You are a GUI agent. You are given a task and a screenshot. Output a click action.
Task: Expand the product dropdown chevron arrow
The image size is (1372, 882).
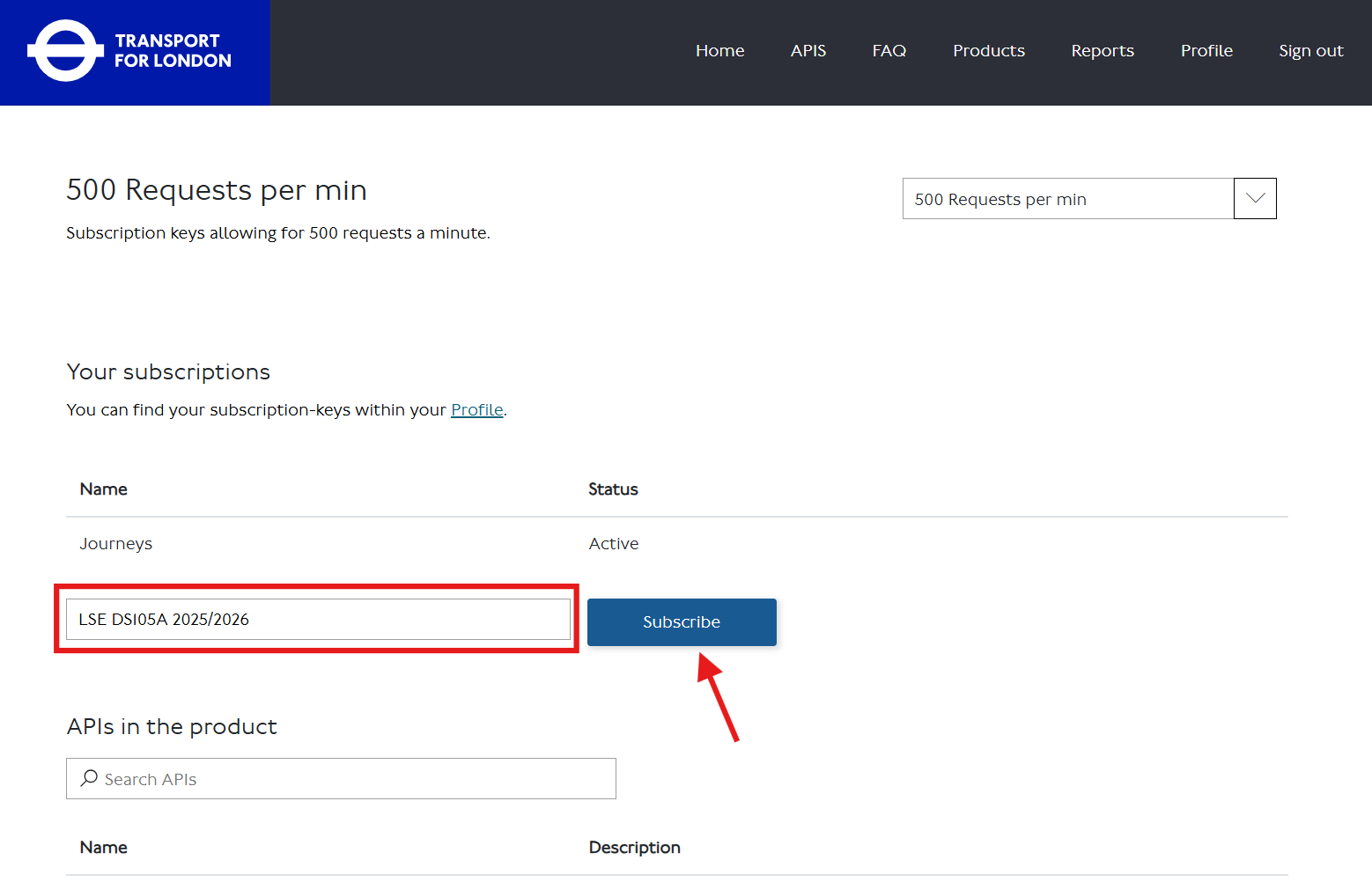(x=1255, y=199)
